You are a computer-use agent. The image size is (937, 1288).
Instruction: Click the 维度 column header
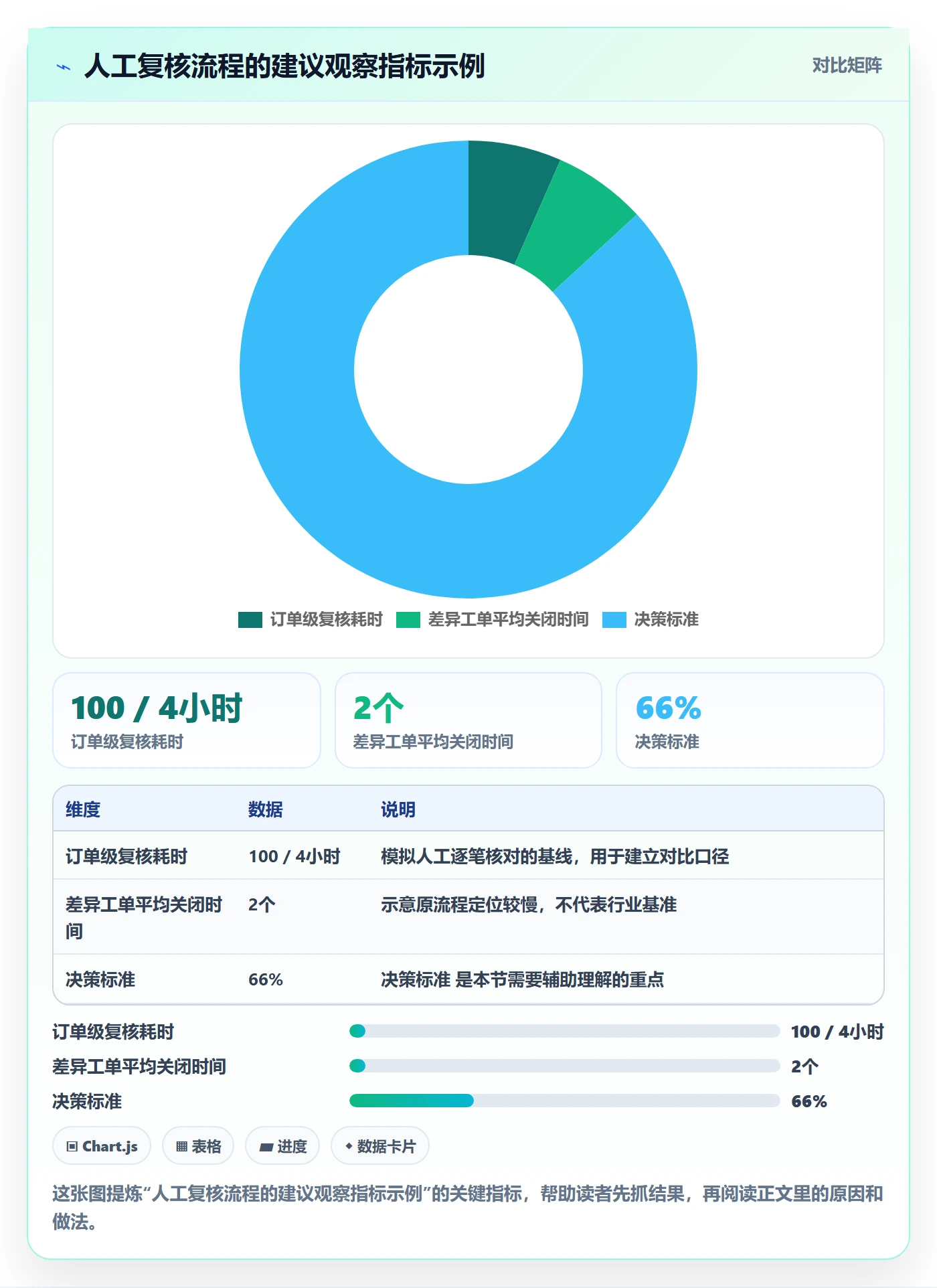[x=83, y=809]
